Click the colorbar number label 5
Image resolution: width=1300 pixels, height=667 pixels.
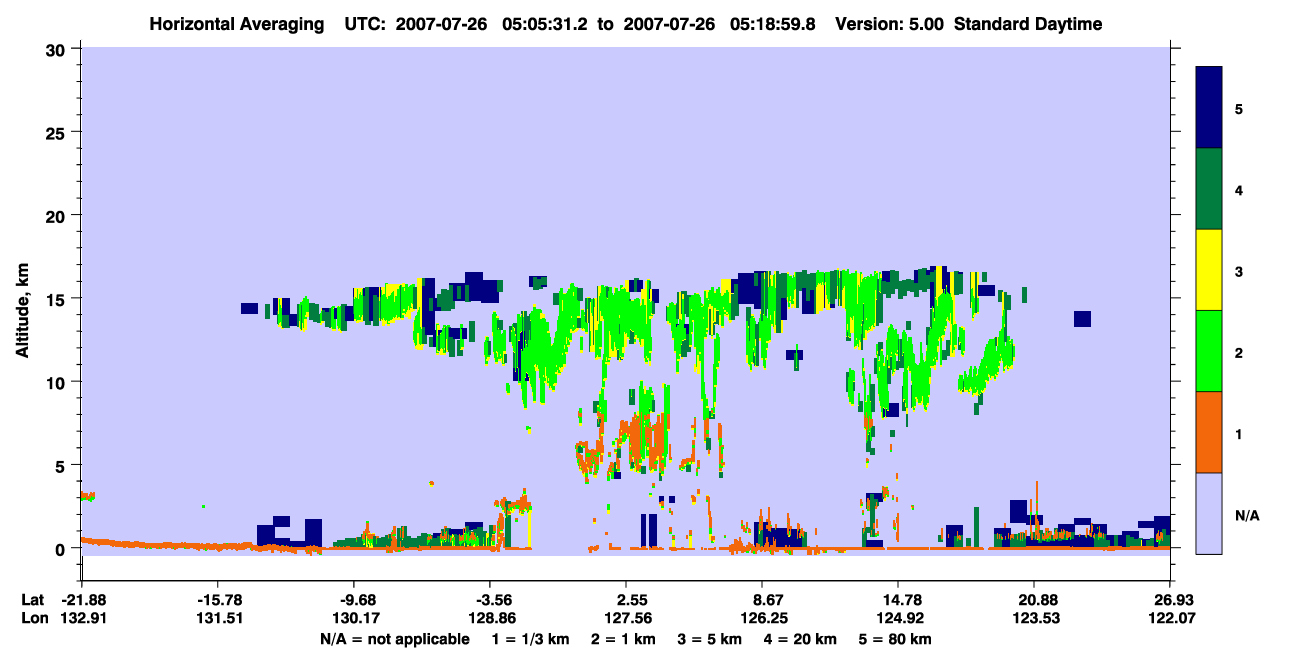pos(1238,108)
